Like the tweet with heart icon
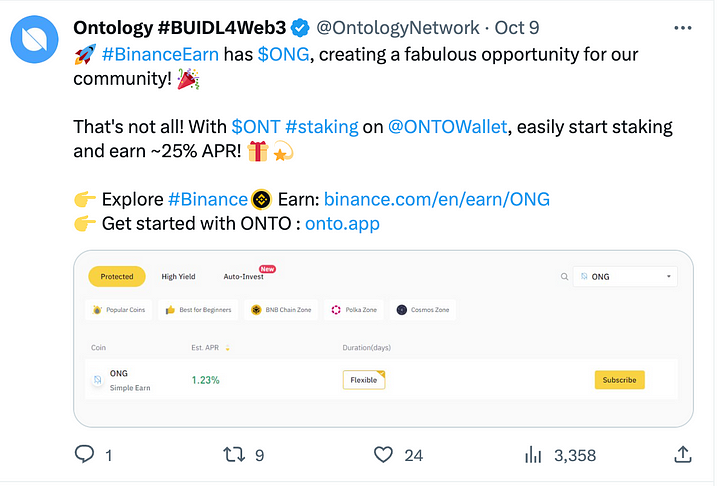 pyautogui.click(x=383, y=455)
